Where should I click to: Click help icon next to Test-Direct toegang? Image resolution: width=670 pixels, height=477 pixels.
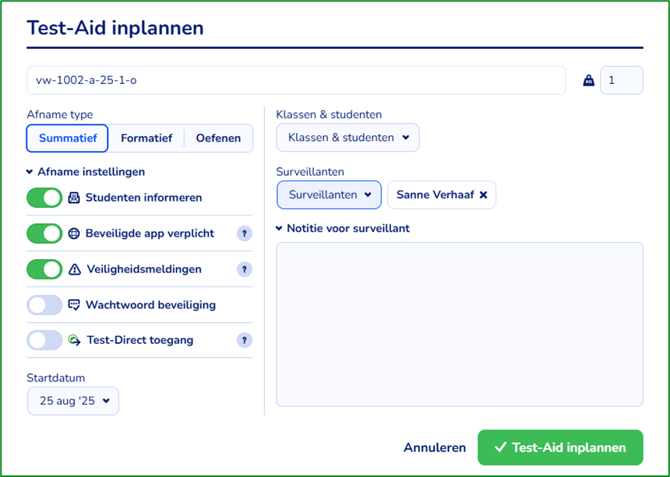coord(243,340)
